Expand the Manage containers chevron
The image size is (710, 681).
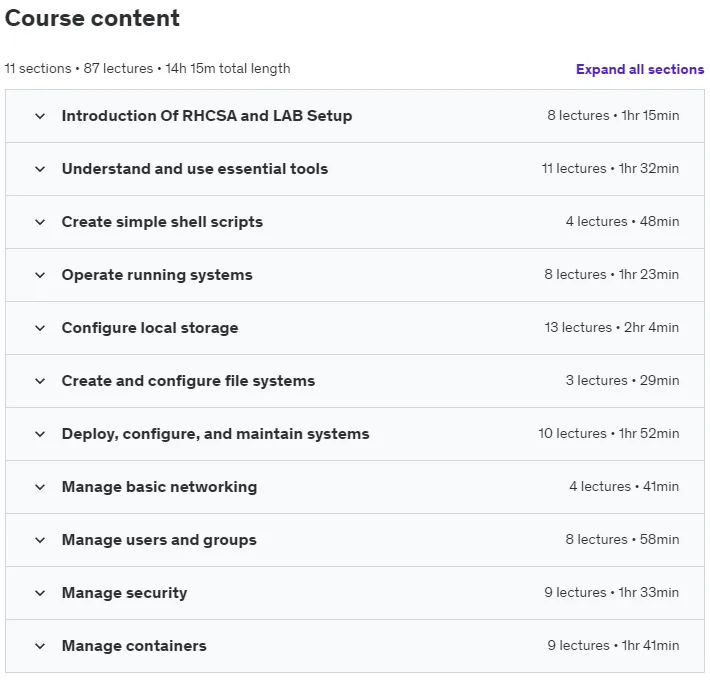[x=40, y=646]
